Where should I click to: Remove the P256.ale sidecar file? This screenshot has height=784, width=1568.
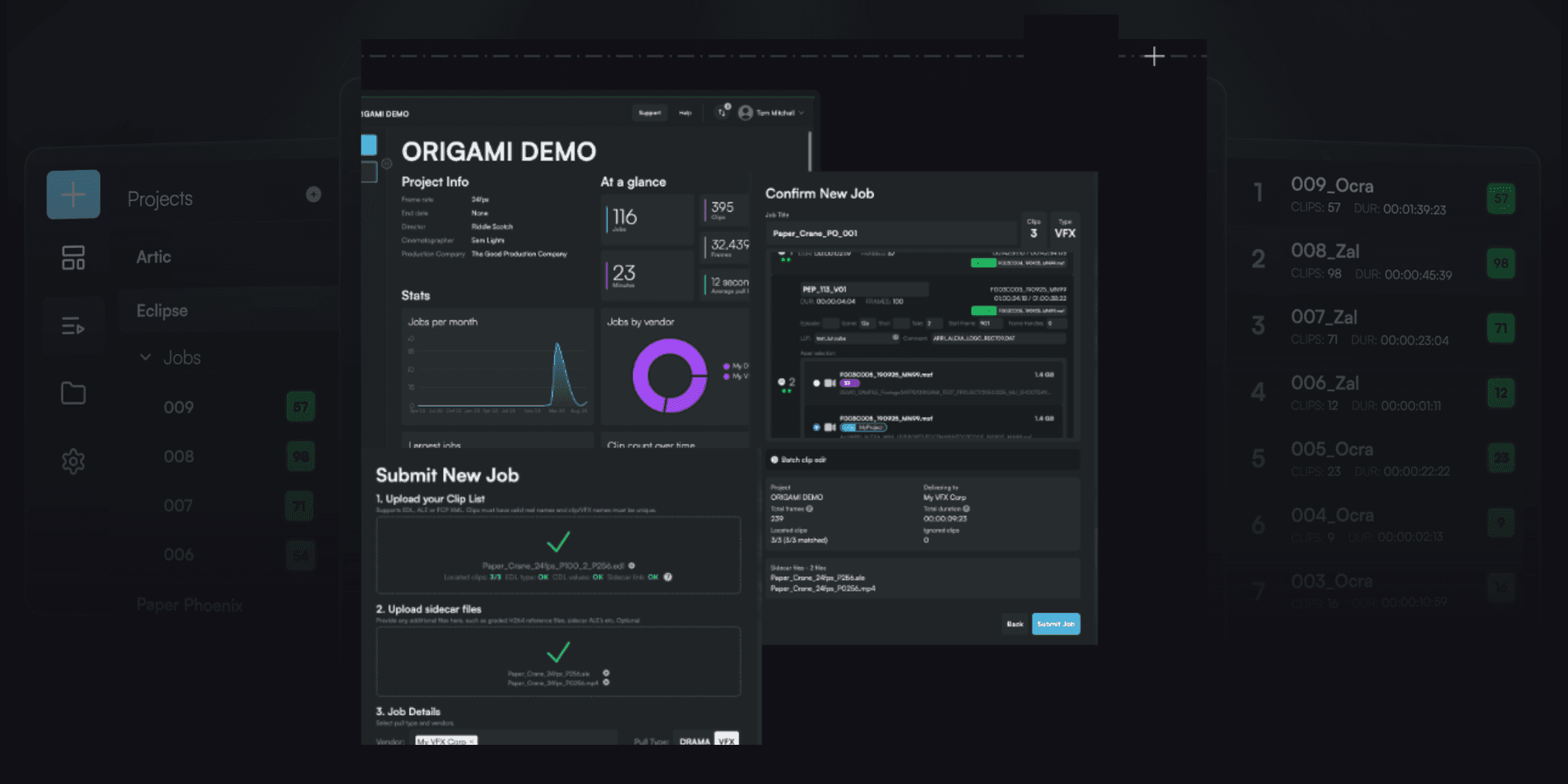coord(606,673)
